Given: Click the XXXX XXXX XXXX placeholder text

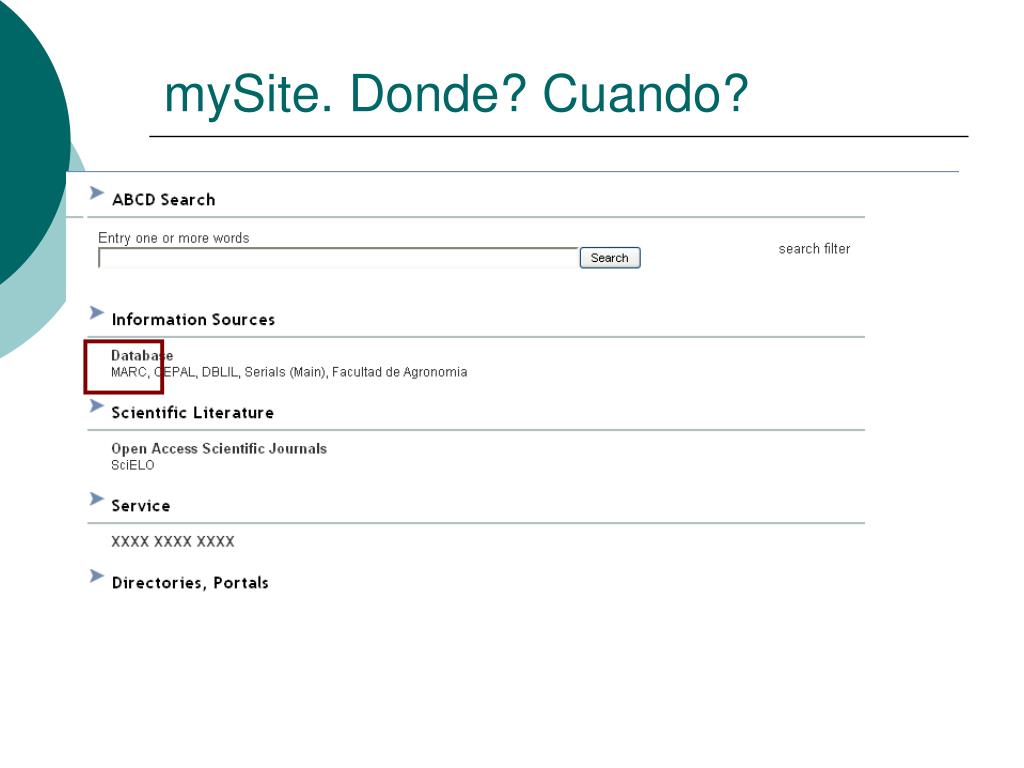Looking at the screenshot, I should click(x=172, y=541).
